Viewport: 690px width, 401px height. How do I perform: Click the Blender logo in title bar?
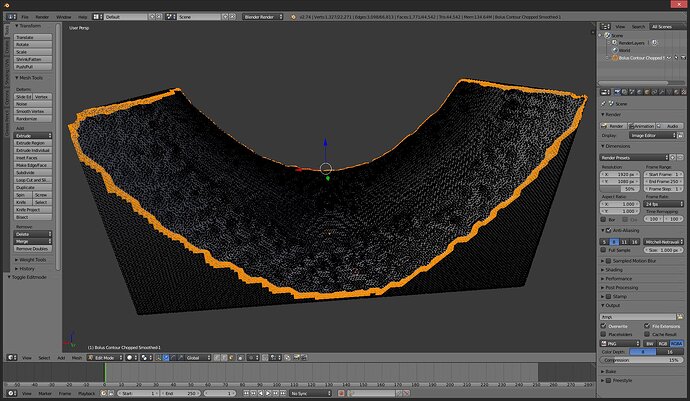[x=6, y=5]
